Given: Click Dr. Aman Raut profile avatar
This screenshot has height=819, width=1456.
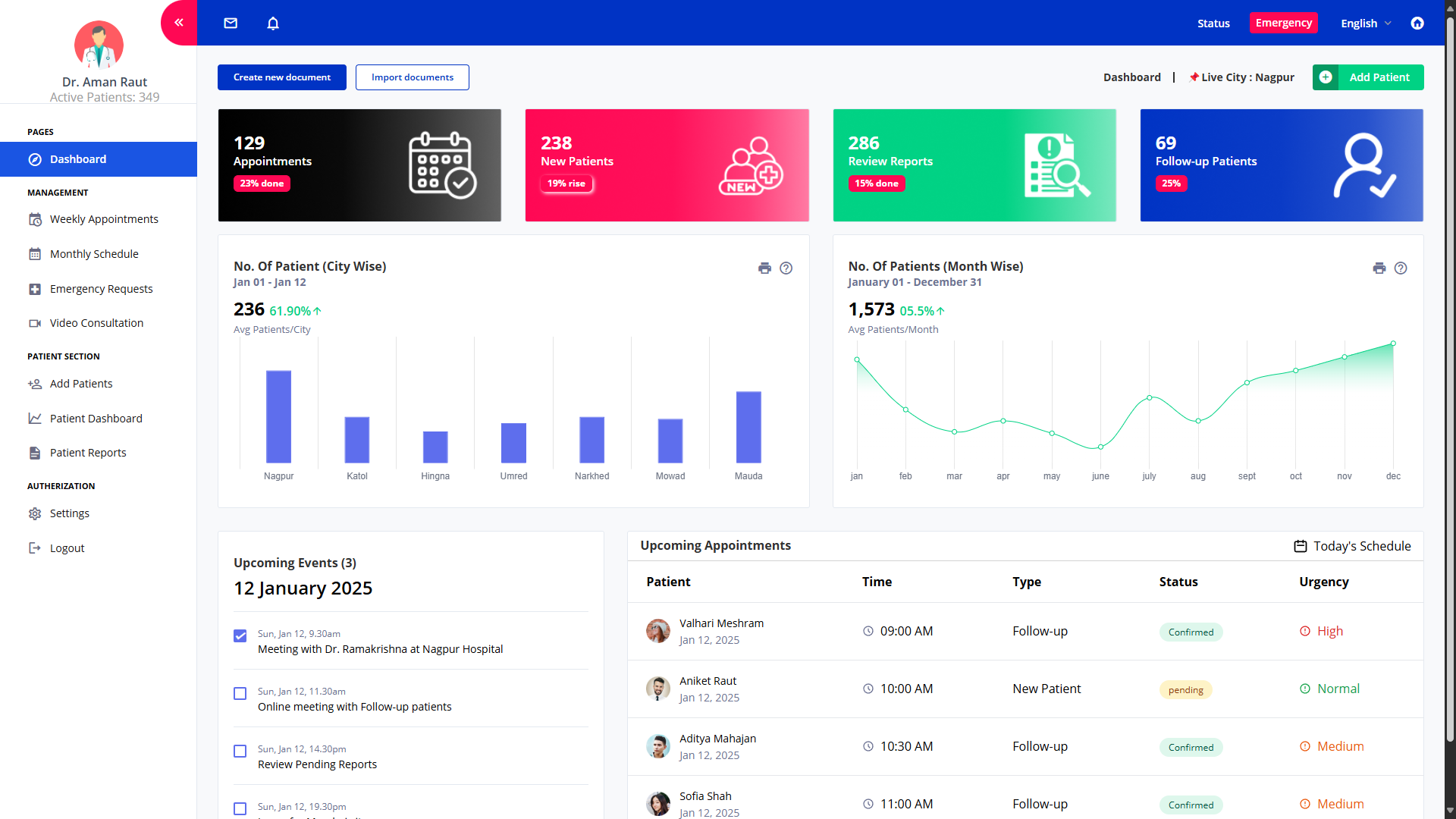Looking at the screenshot, I should 99,45.
